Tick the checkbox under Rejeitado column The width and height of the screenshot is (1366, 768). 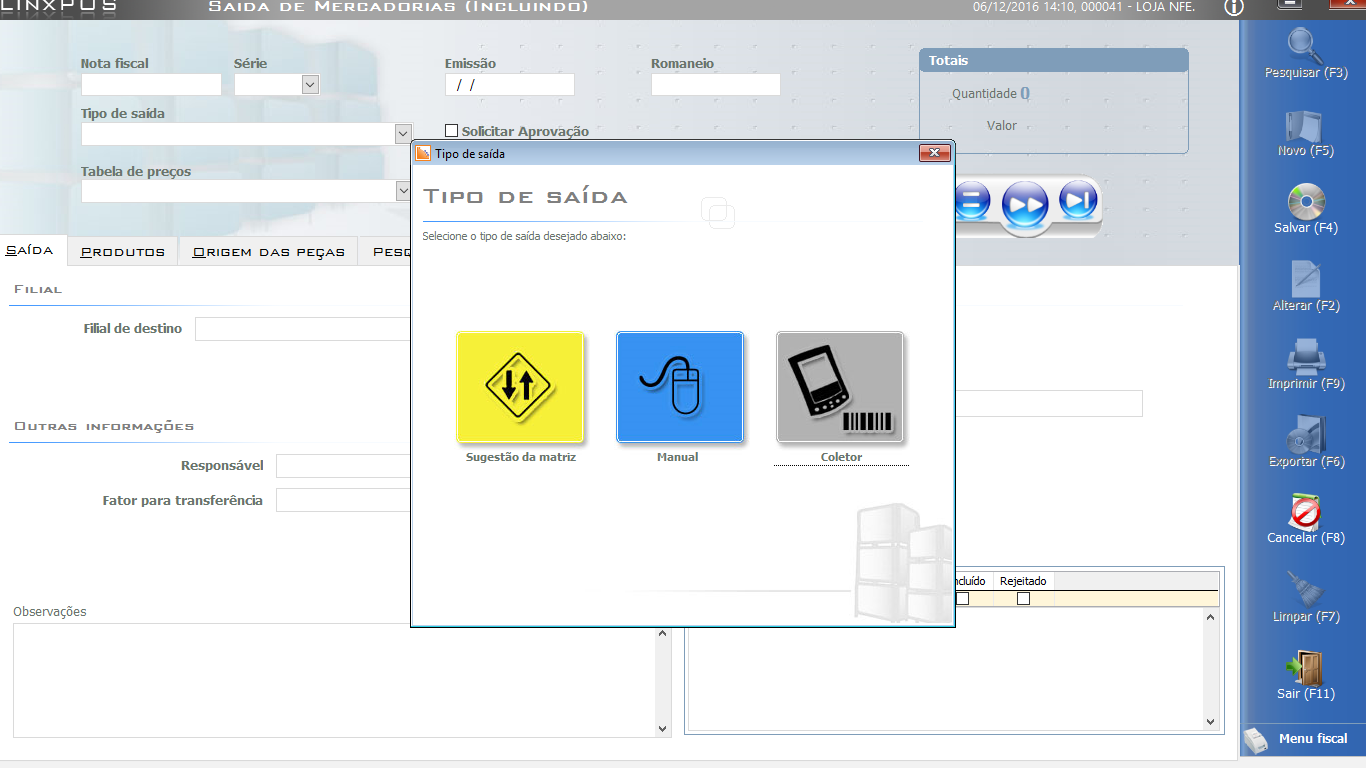pos(1023,598)
